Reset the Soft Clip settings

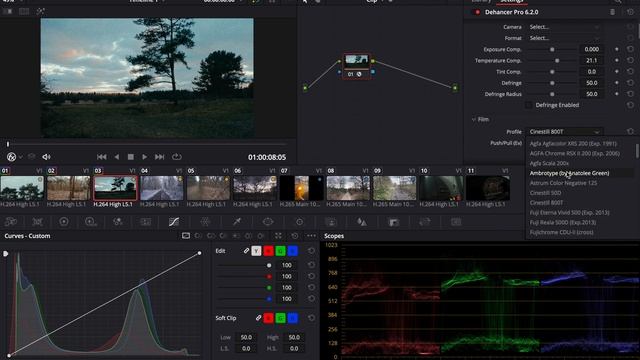tap(311, 318)
